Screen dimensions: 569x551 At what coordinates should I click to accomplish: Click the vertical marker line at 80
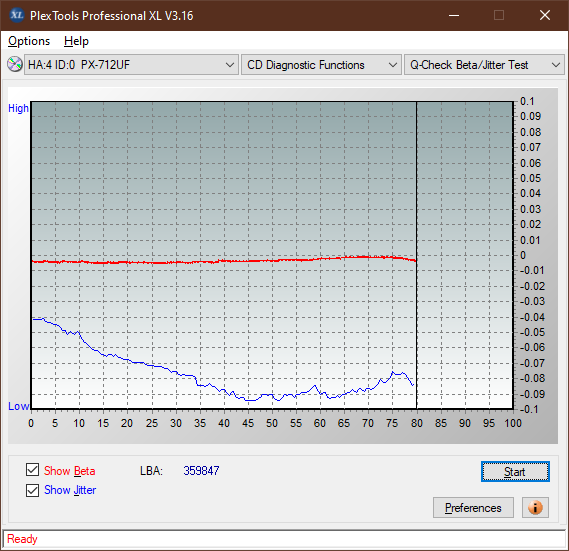coord(417,255)
